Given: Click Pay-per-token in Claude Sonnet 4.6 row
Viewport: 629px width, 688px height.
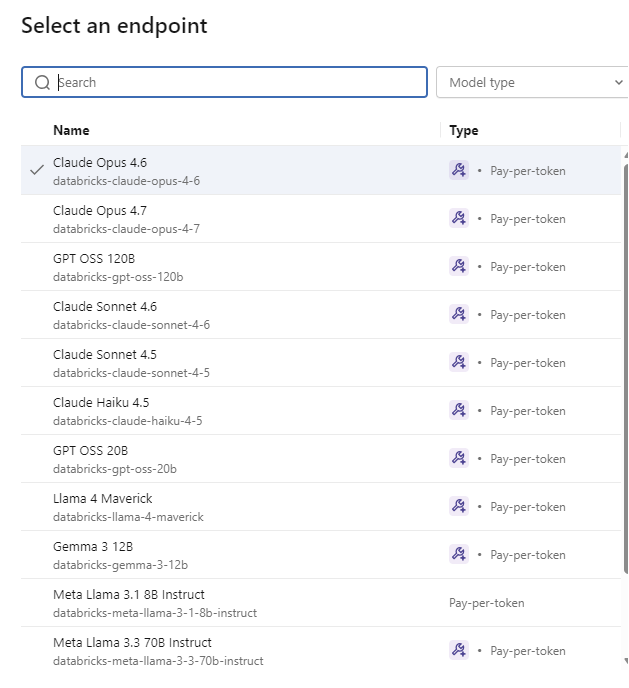Looking at the screenshot, I should pyautogui.click(x=528, y=315).
